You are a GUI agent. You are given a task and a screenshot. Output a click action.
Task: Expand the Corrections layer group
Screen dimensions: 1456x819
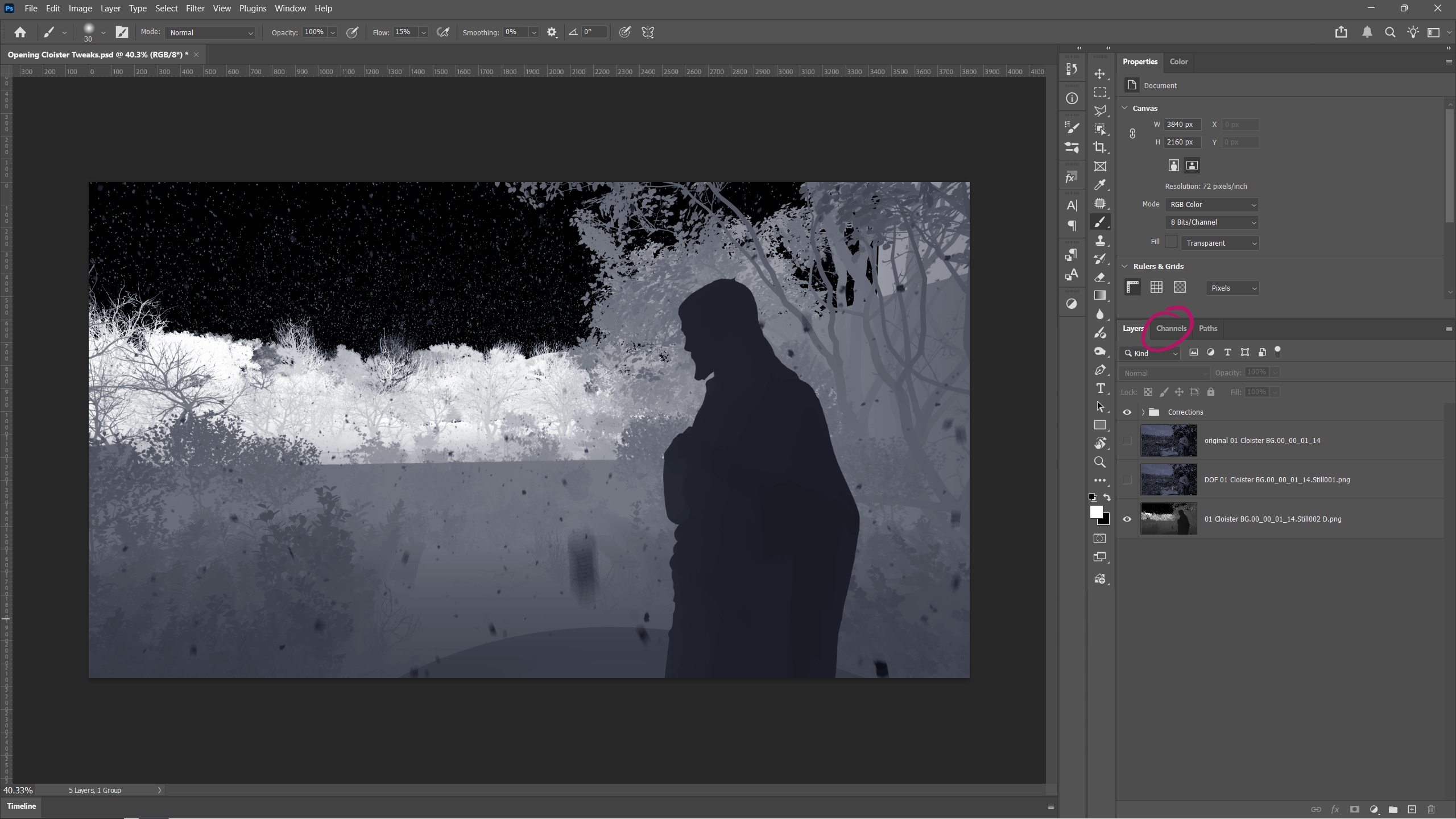coord(1143,412)
